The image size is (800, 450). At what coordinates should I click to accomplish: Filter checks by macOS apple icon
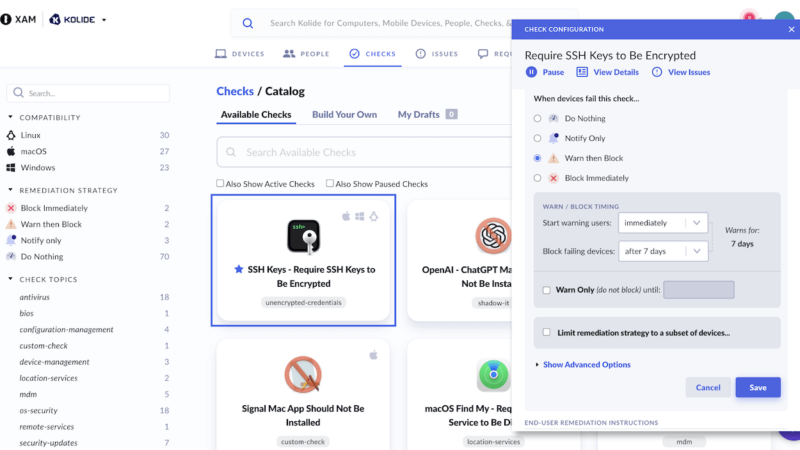[11, 151]
